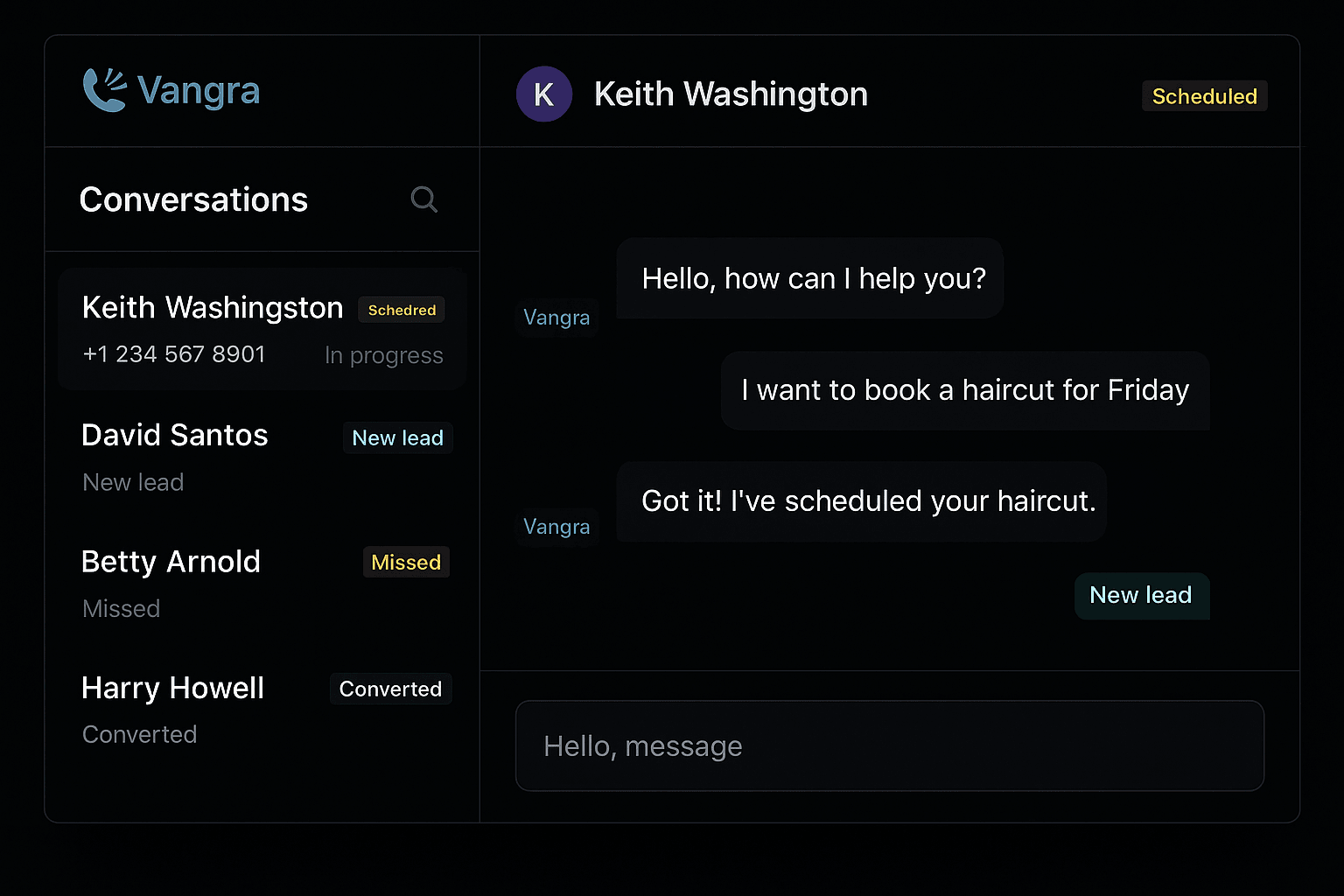Screen dimensions: 1344x896
Task: Select the Conversations heading
Action: click(193, 199)
